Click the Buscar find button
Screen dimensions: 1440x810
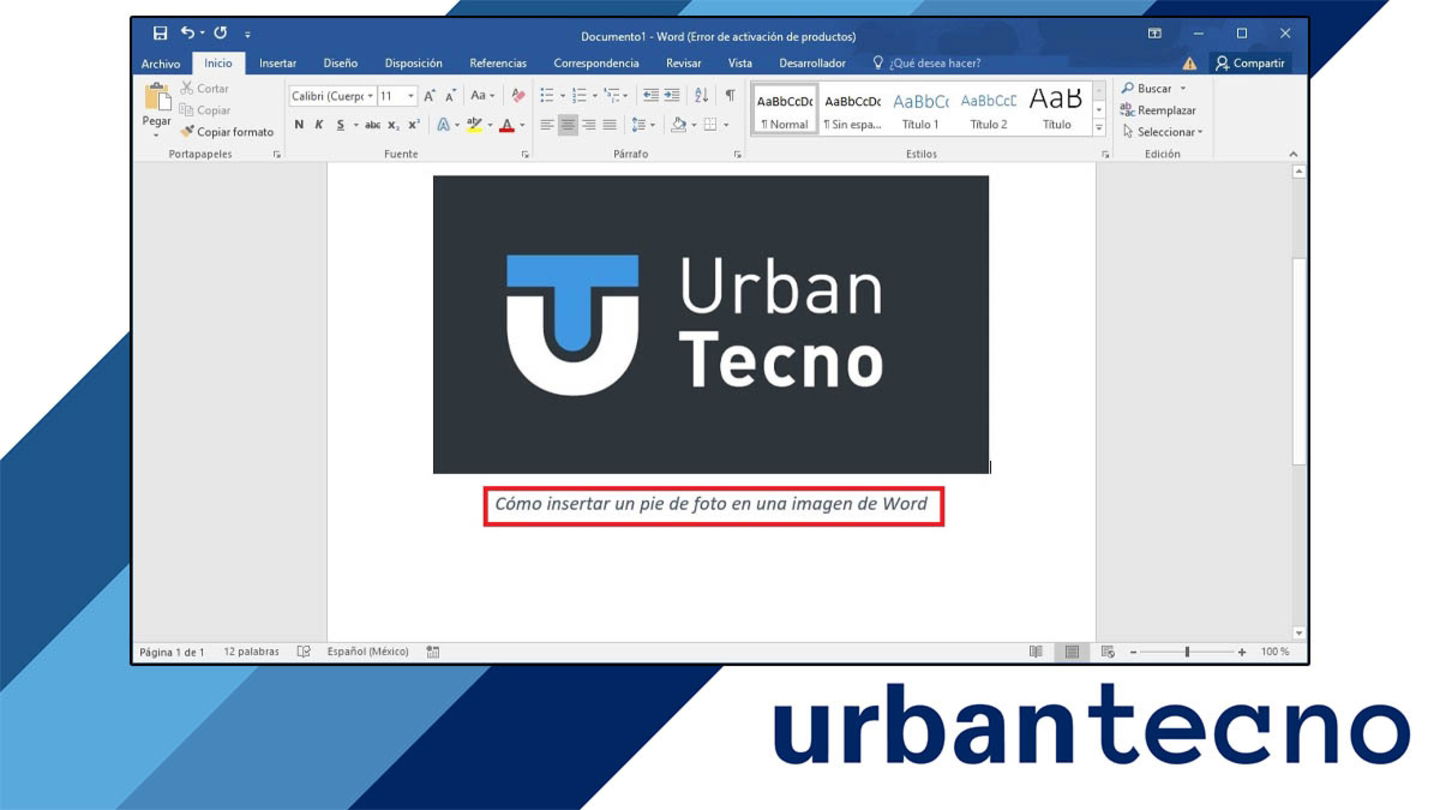click(x=1146, y=89)
